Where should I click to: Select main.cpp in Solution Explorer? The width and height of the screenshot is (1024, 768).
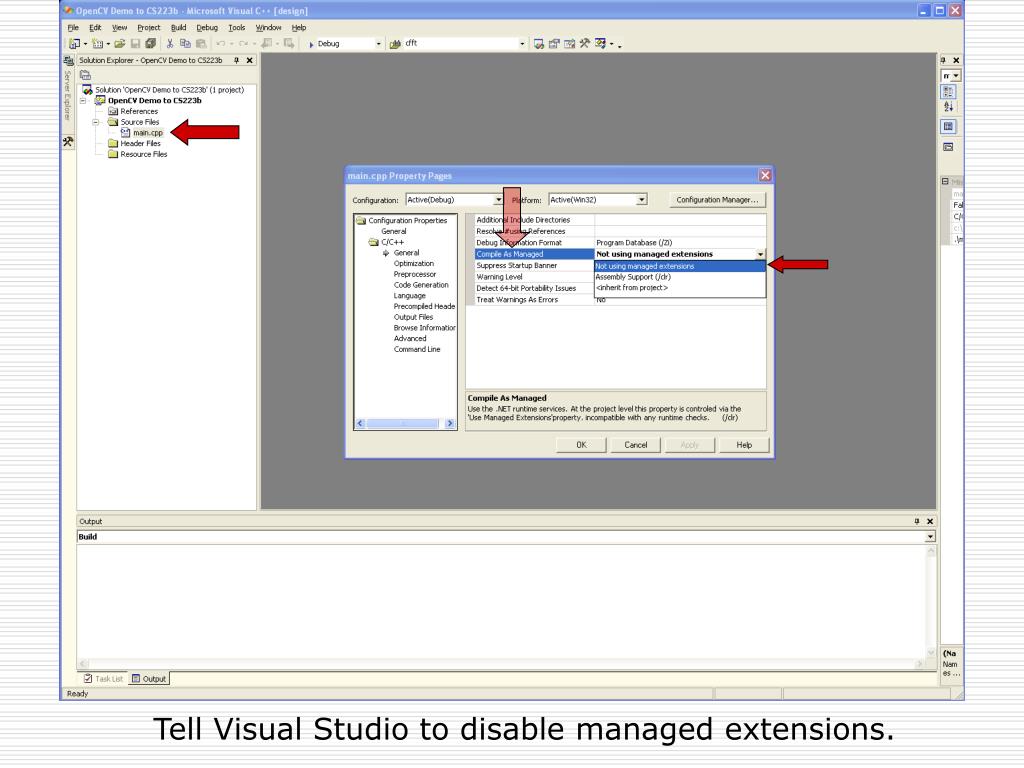148,133
